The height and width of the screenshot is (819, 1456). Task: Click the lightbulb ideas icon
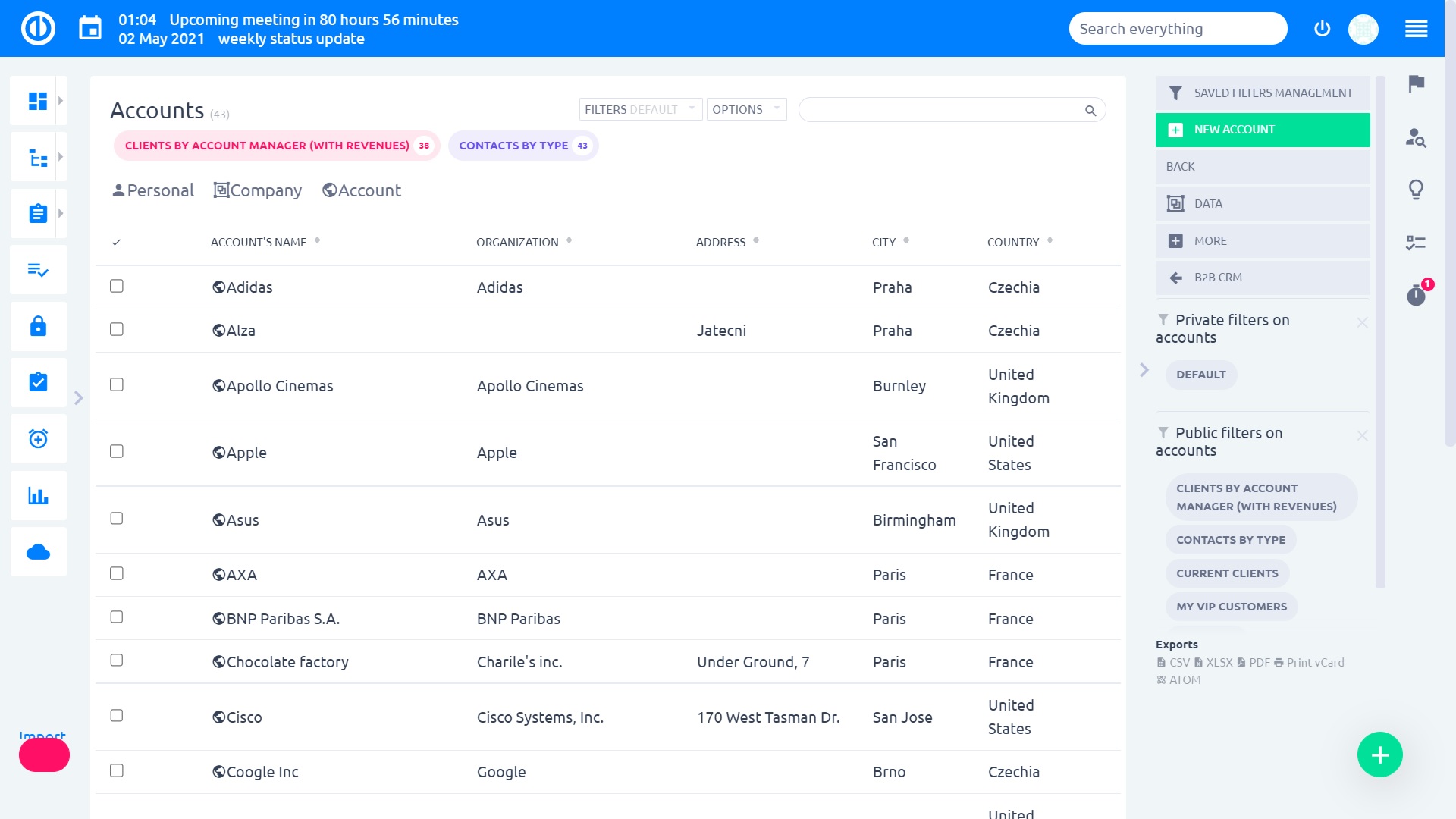1416,190
